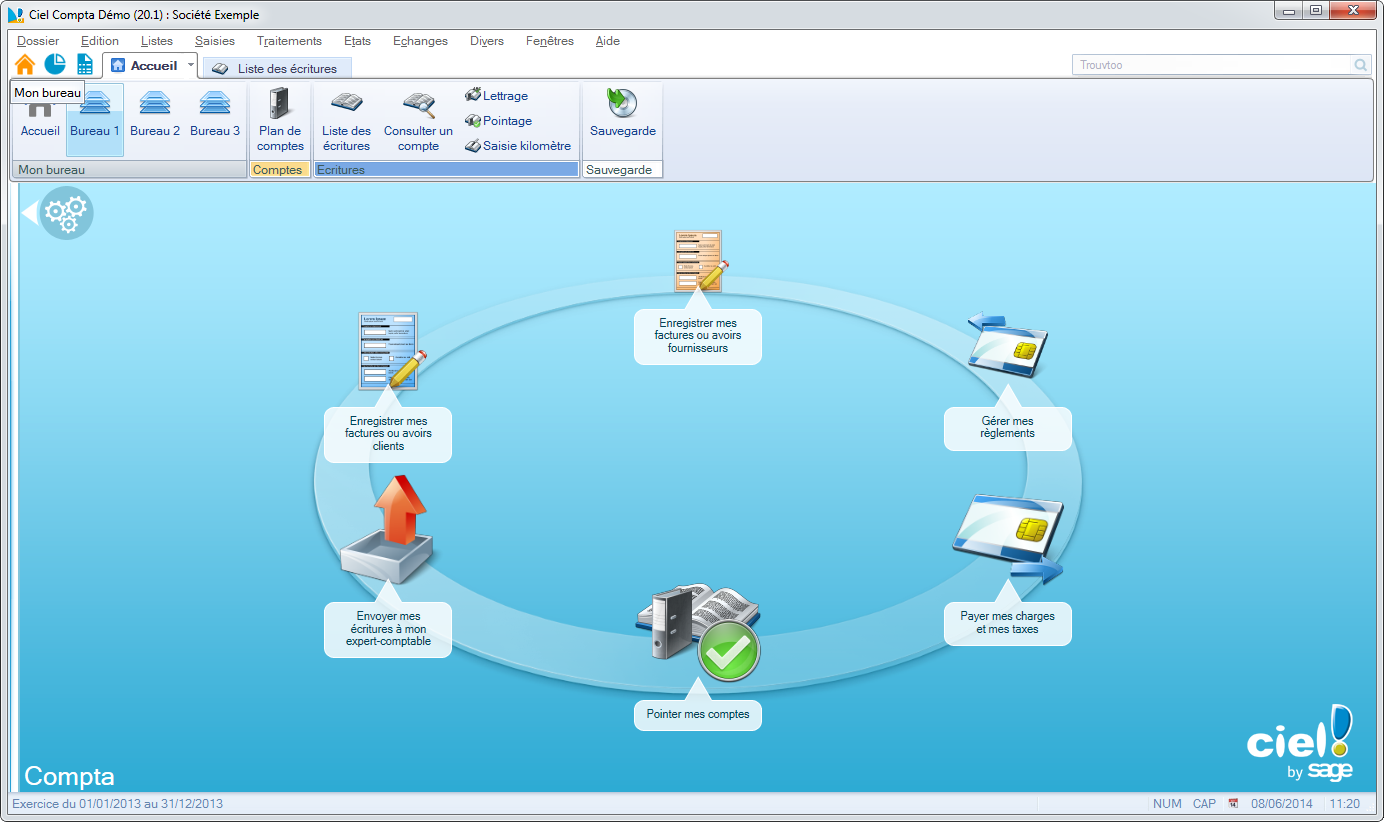The width and height of the screenshot is (1384, 822).
Task: Open the Dossier menu
Action: pyautogui.click(x=38, y=41)
